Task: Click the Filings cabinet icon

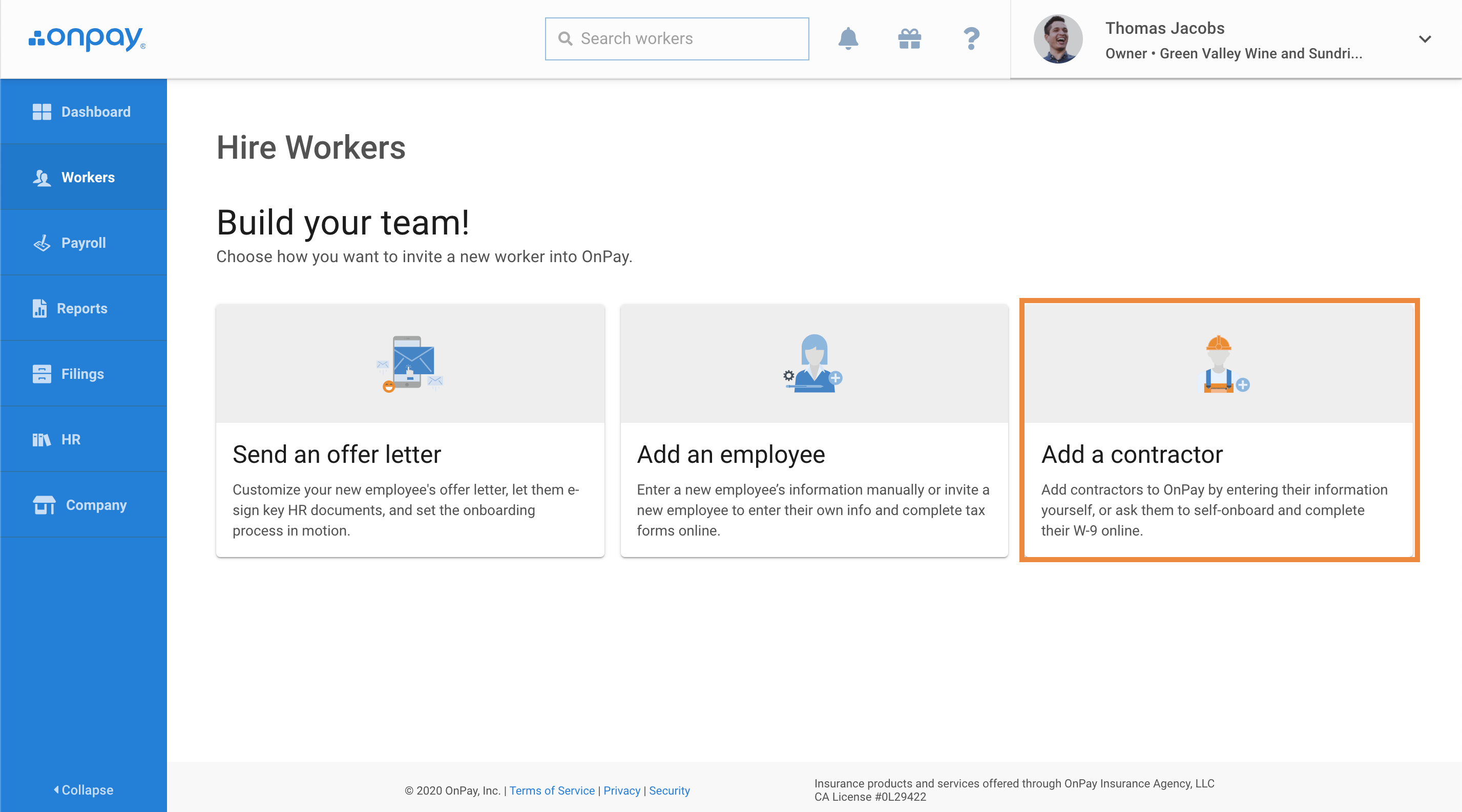Action: point(41,374)
